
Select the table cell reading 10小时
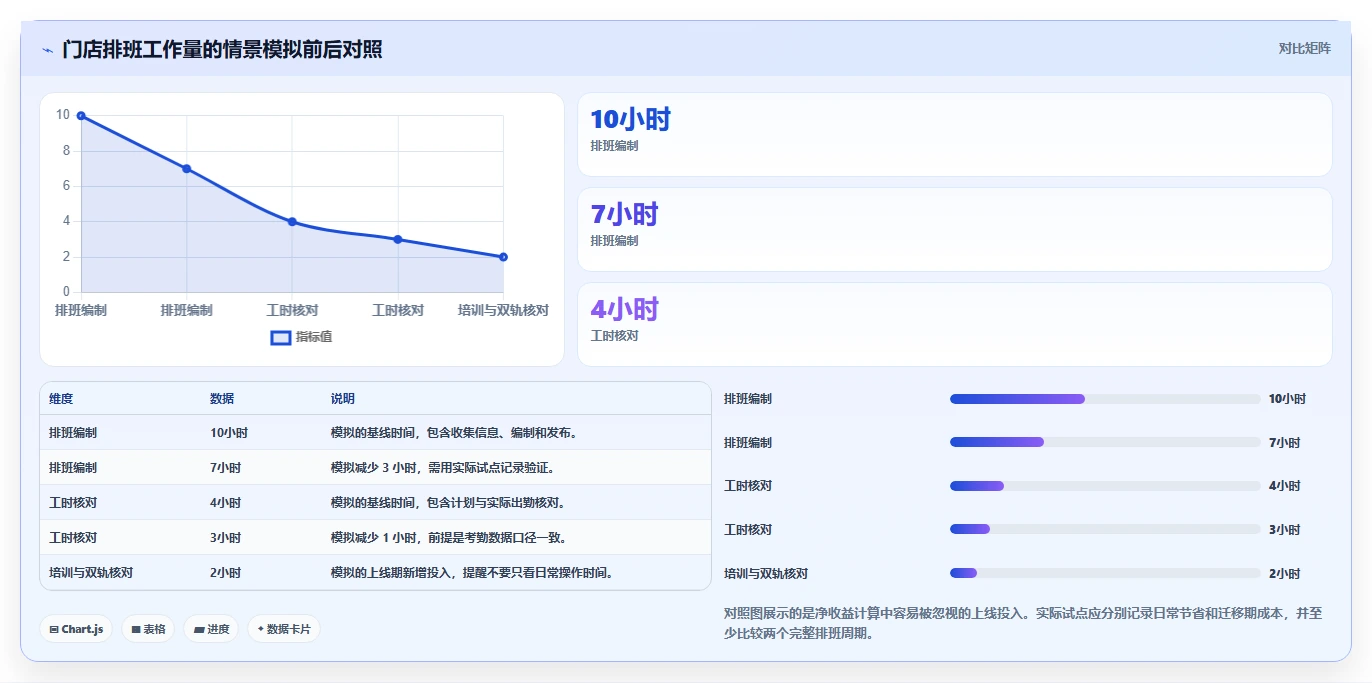229,433
